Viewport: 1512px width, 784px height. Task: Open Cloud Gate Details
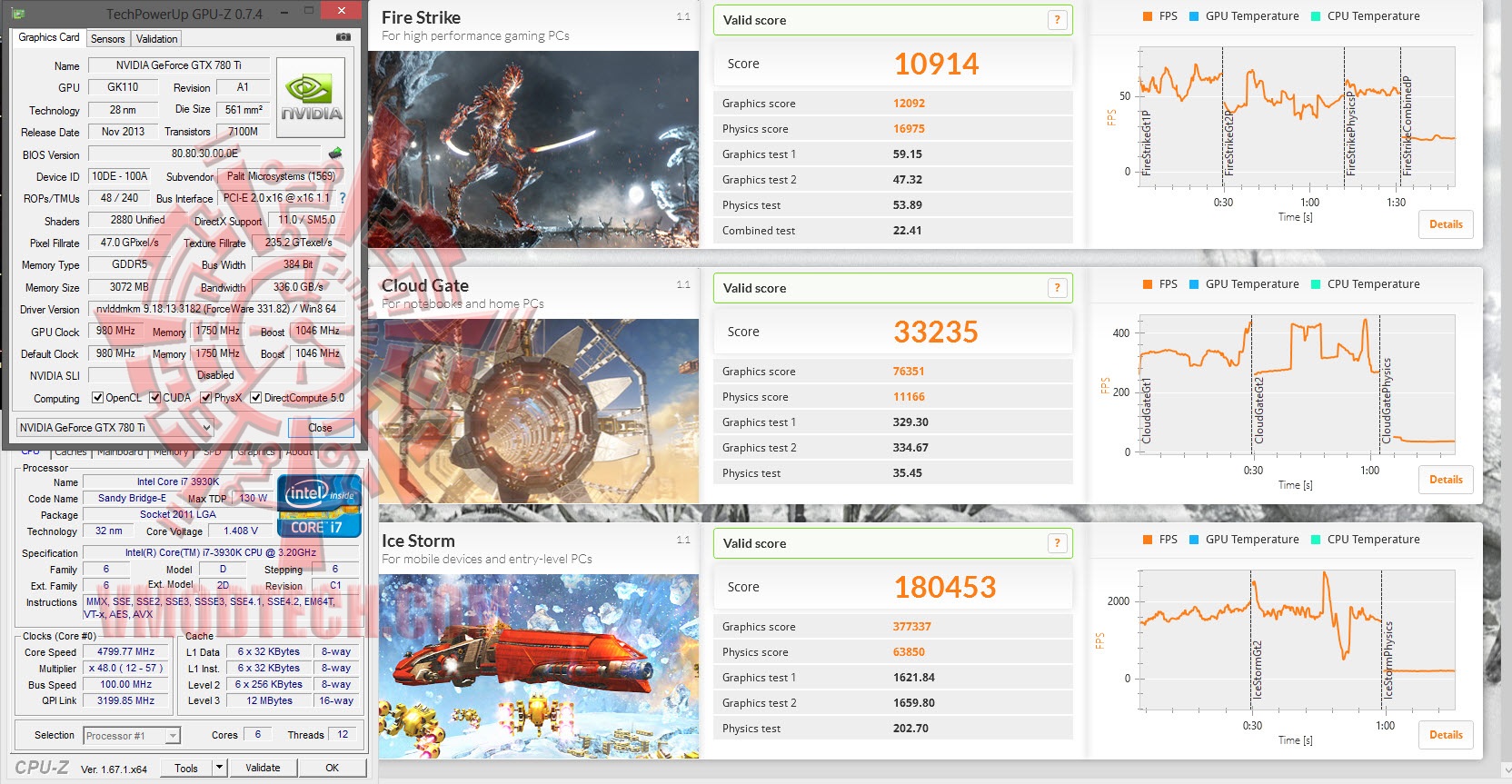click(1446, 480)
